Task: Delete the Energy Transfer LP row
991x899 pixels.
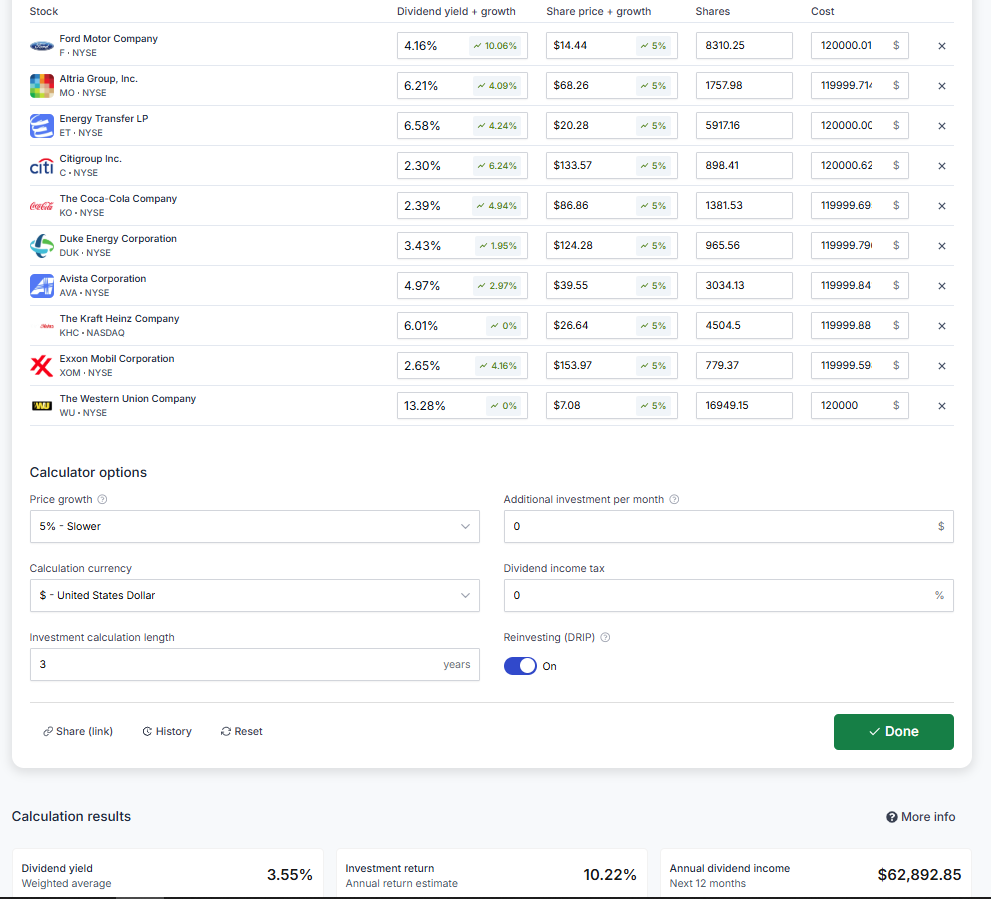Action: tap(941, 126)
